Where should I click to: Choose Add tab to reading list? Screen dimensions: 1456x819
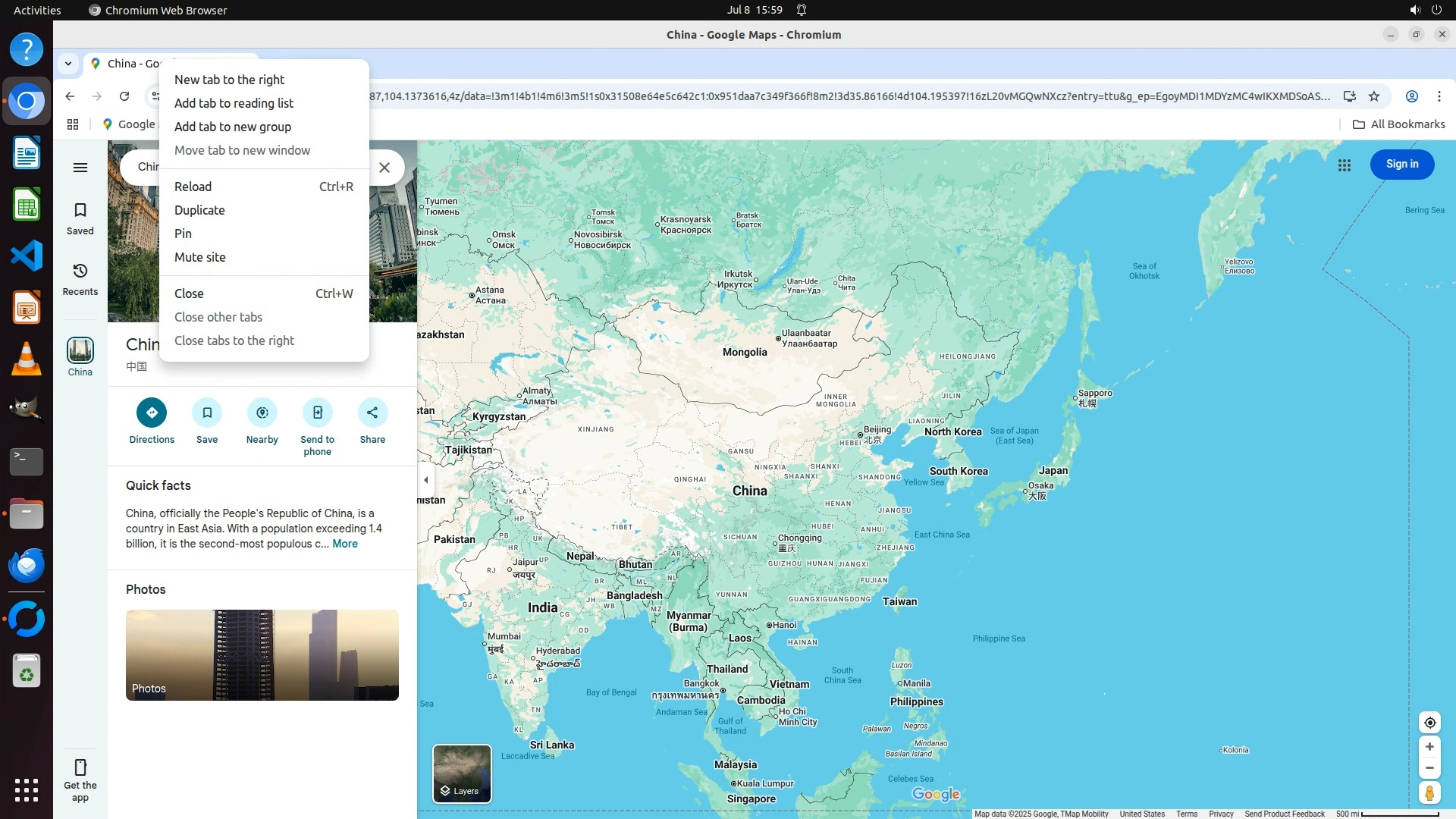[234, 103]
